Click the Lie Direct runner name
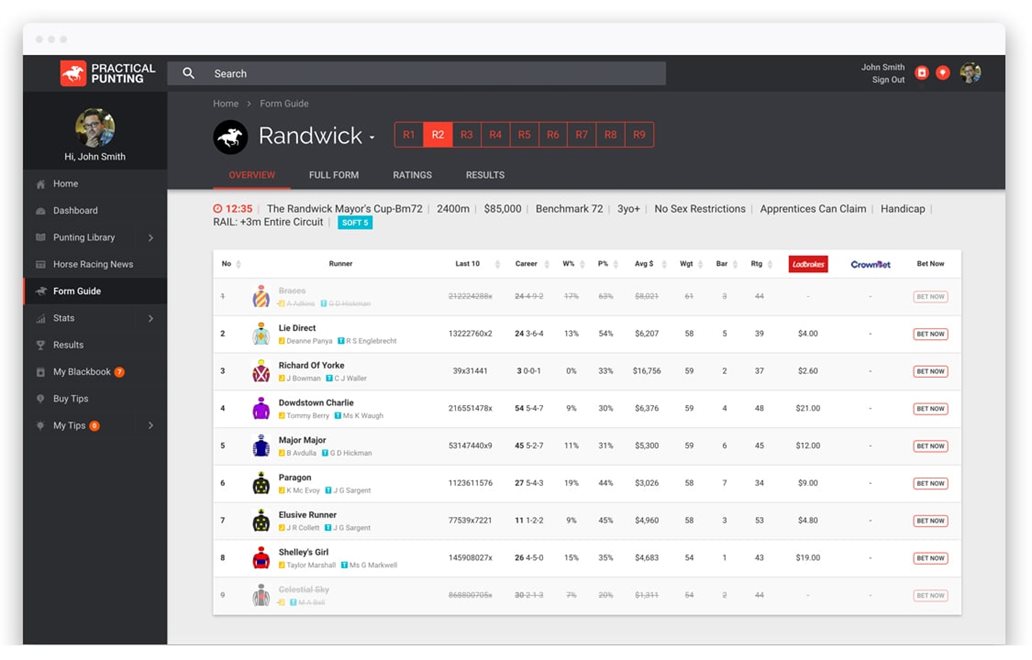1032x660 pixels. tap(297, 328)
